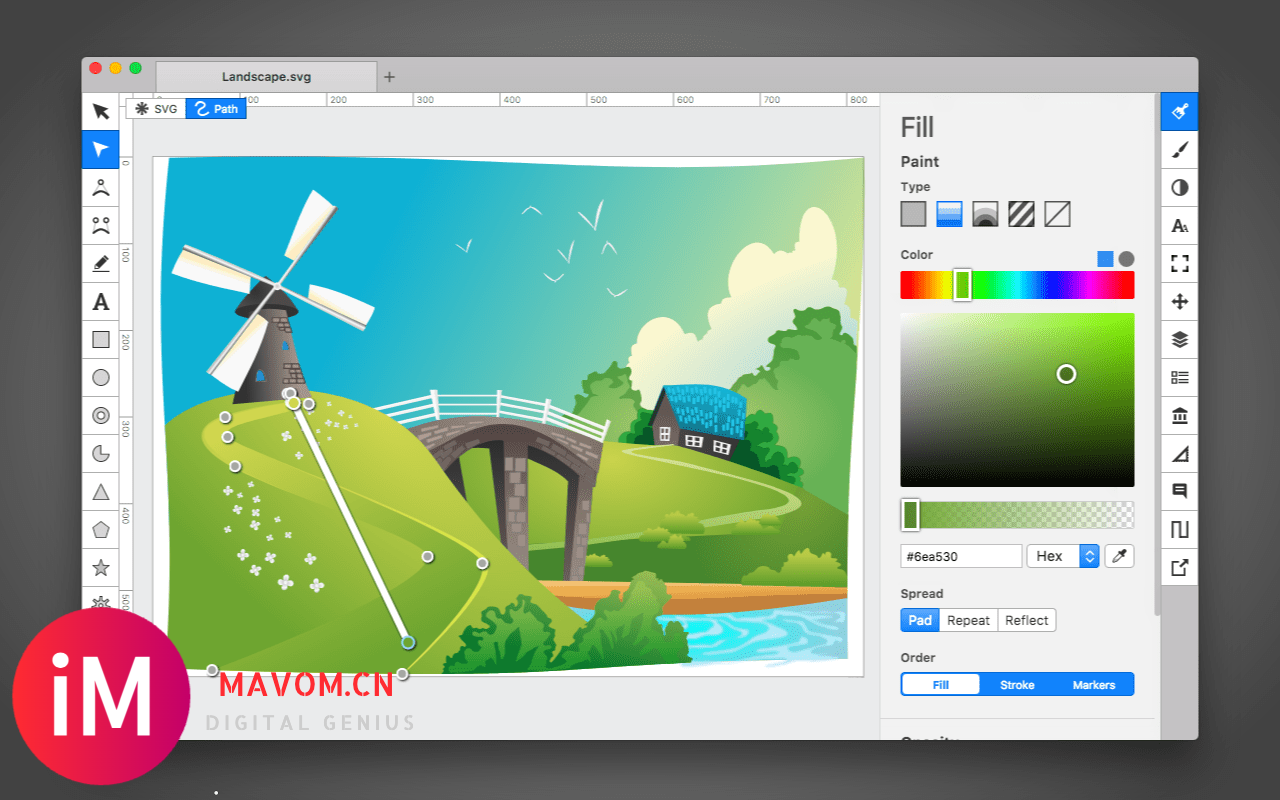Open the Export arrow panel
The image size is (1280, 800).
pos(1179,567)
